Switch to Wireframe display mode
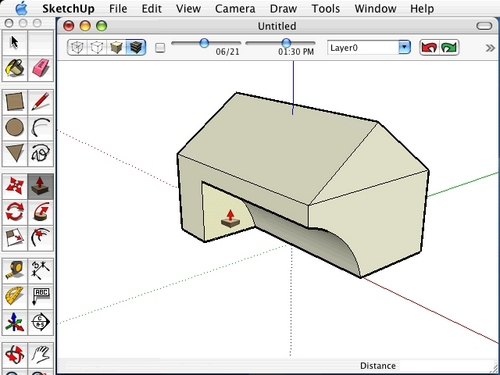The height and width of the screenshot is (375, 500). [x=77, y=48]
